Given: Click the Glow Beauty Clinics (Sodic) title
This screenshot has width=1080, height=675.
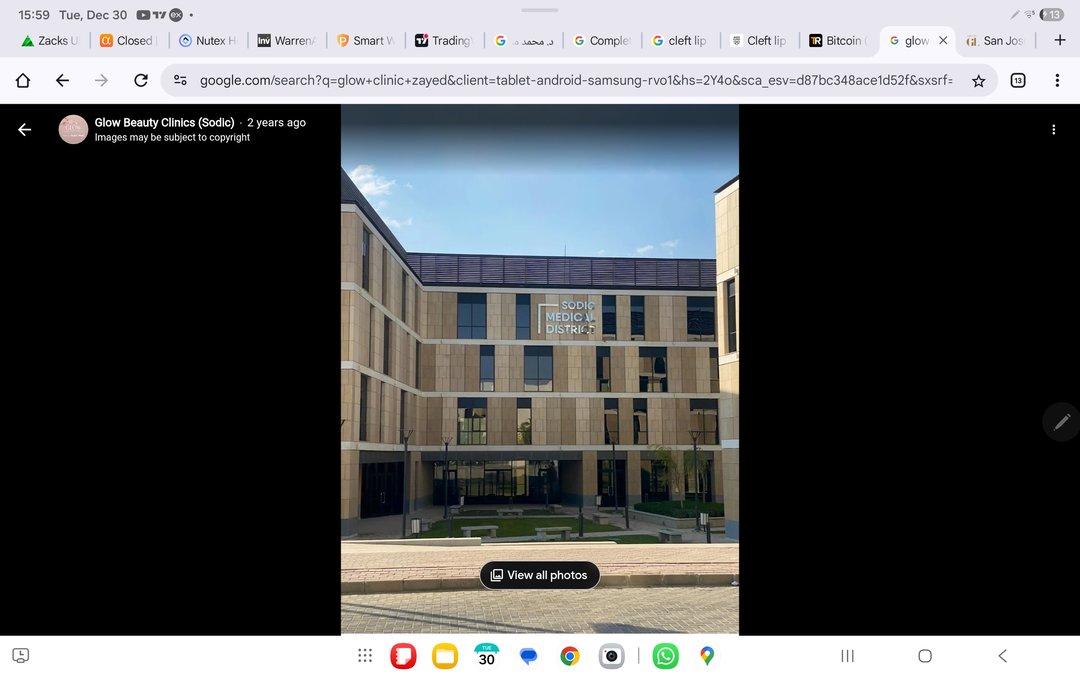Looking at the screenshot, I should (x=164, y=122).
